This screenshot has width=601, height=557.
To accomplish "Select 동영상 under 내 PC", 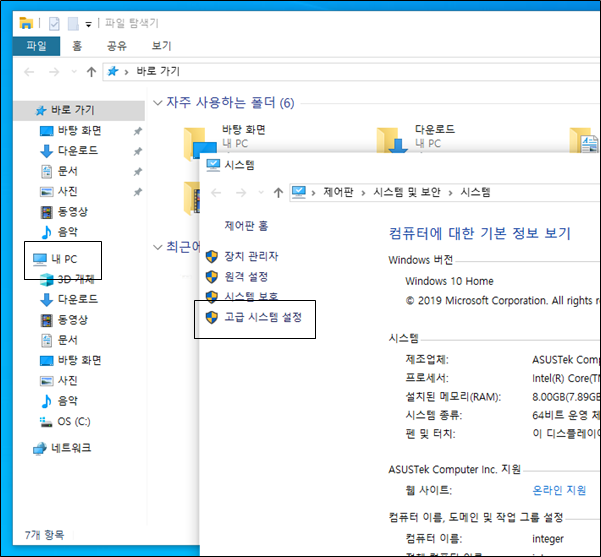I will pos(64,320).
